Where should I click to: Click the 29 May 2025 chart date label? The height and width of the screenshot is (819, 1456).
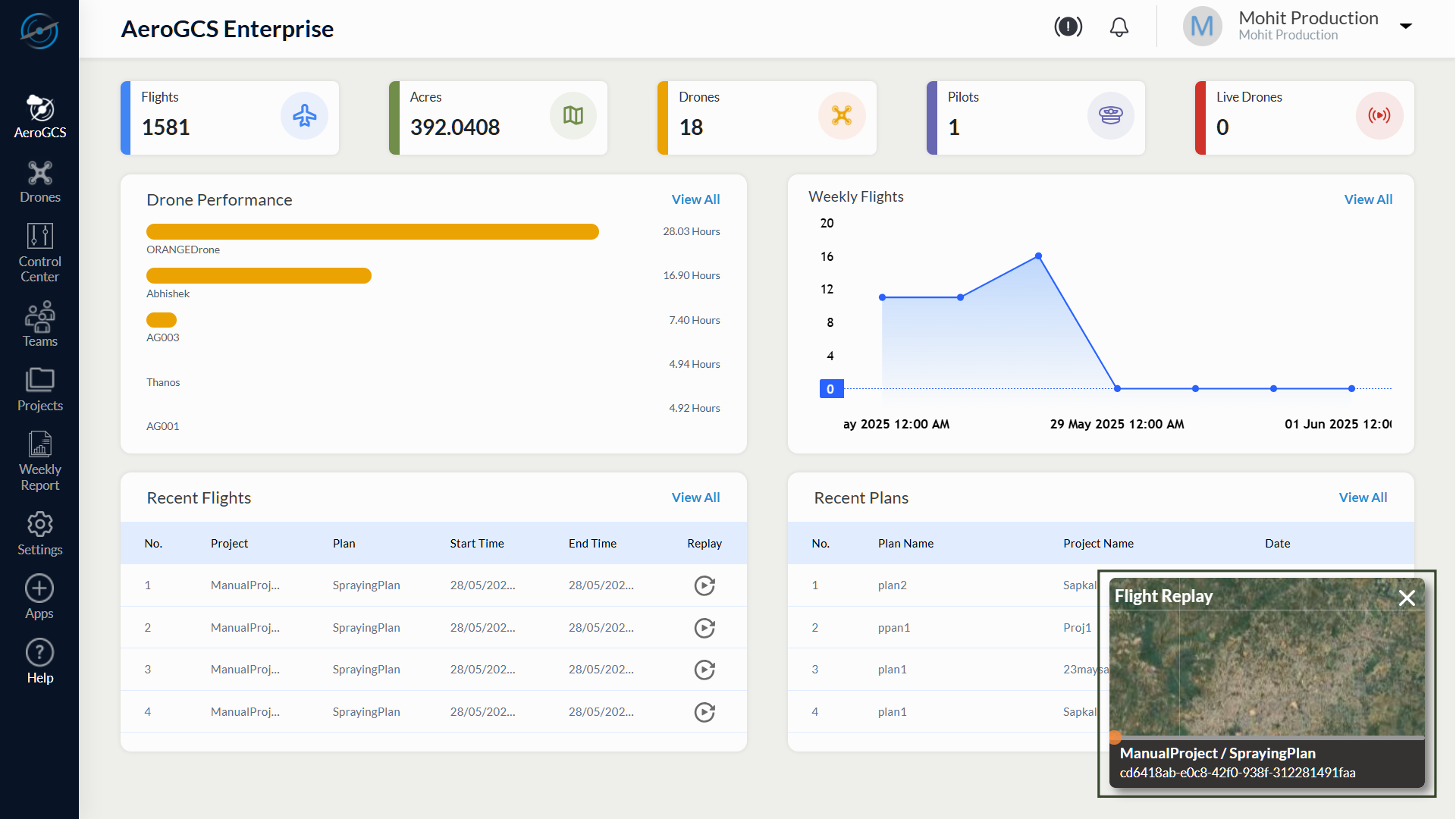[1116, 424]
